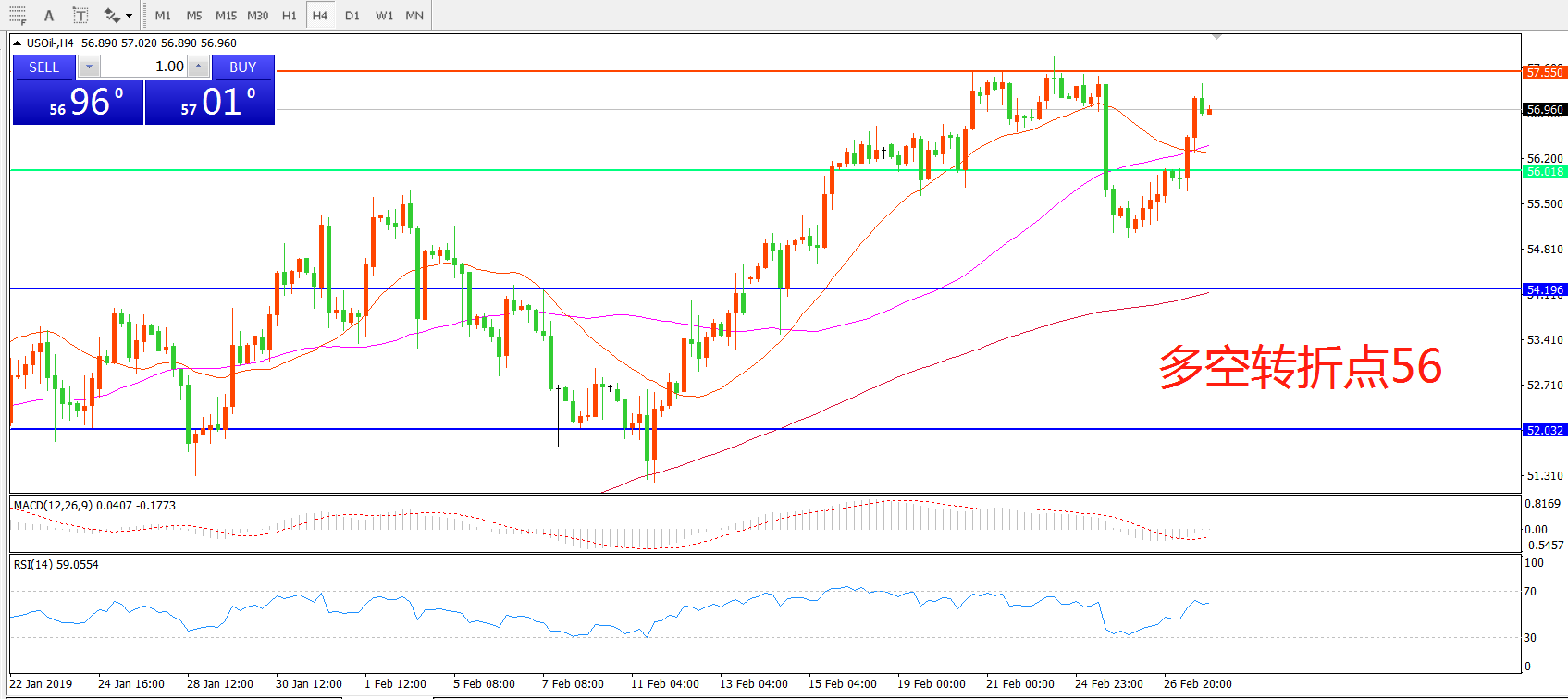Switch to M5 timeframe
The height and width of the screenshot is (699, 1568).
(x=194, y=16)
